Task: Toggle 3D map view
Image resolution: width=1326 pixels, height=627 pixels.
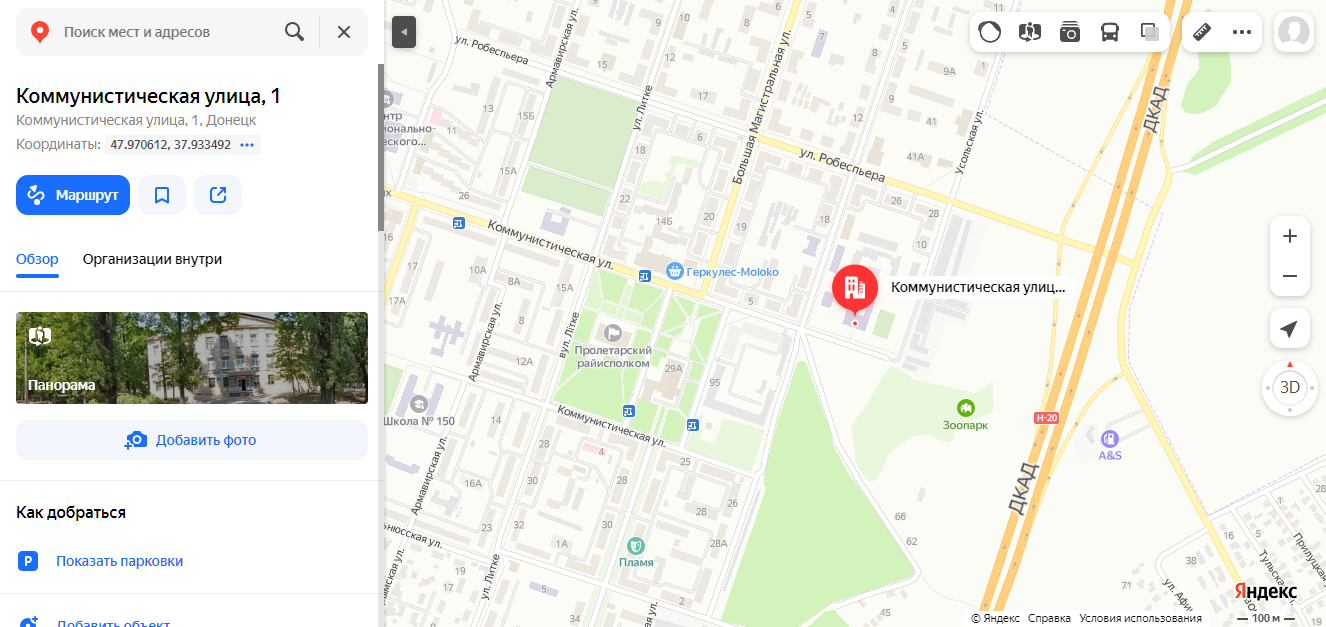Action: pyautogui.click(x=1290, y=387)
